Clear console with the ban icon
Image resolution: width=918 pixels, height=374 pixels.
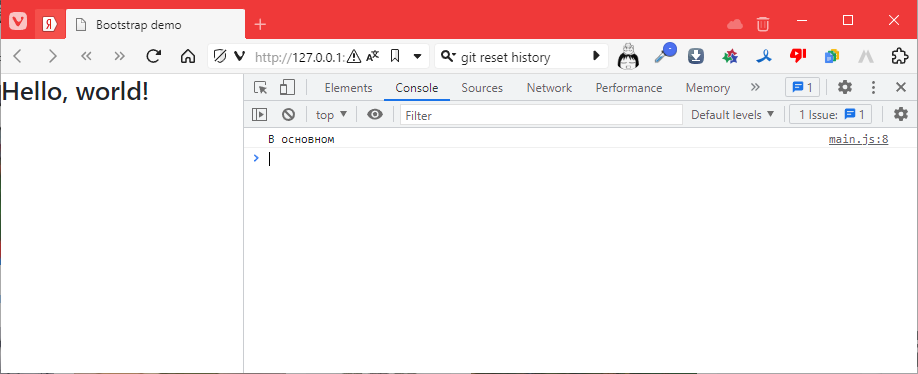tap(288, 115)
